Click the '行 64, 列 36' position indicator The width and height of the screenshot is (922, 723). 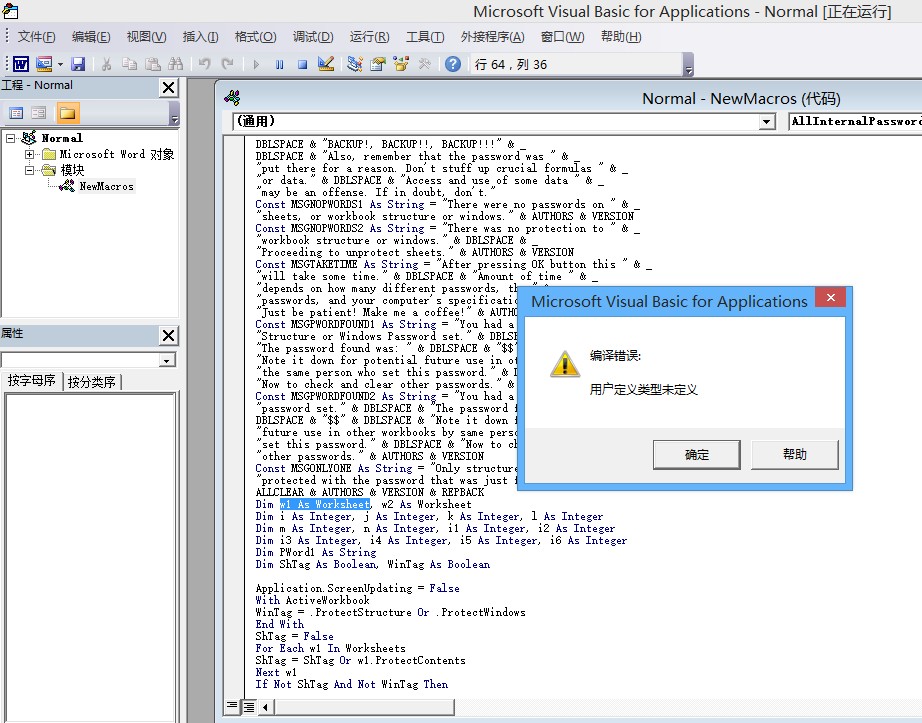point(511,65)
